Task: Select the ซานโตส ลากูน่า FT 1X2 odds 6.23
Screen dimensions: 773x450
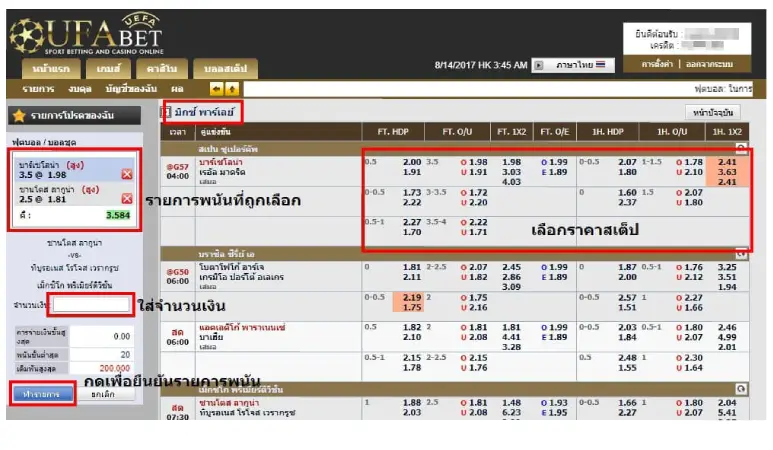Action: [x=512, y=413]
